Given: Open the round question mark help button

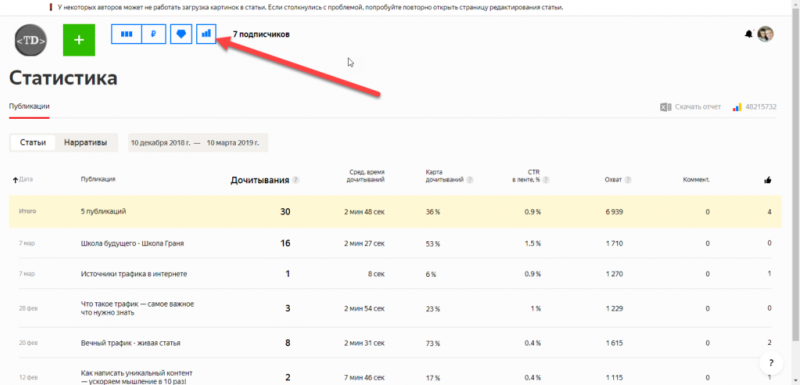Looking at the screenshot, I should (x=770, y=363).
